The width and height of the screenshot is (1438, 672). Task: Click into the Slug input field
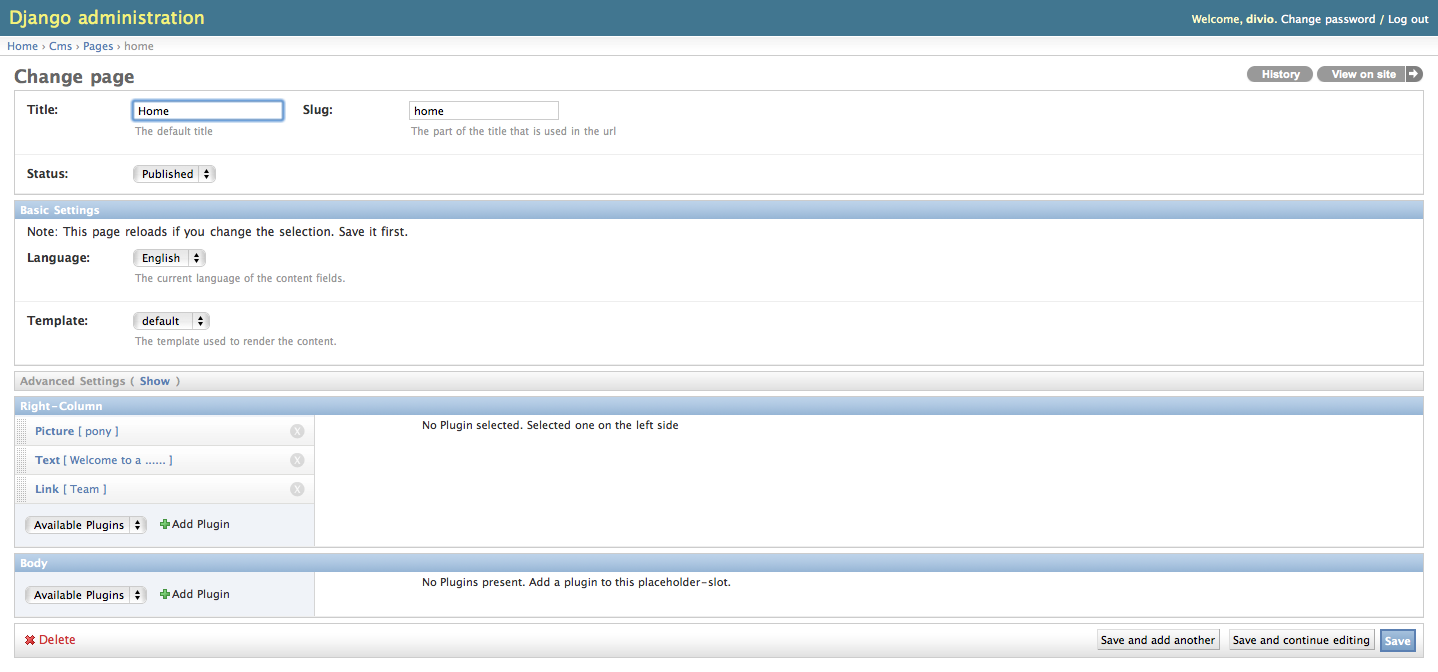(483, 111)
